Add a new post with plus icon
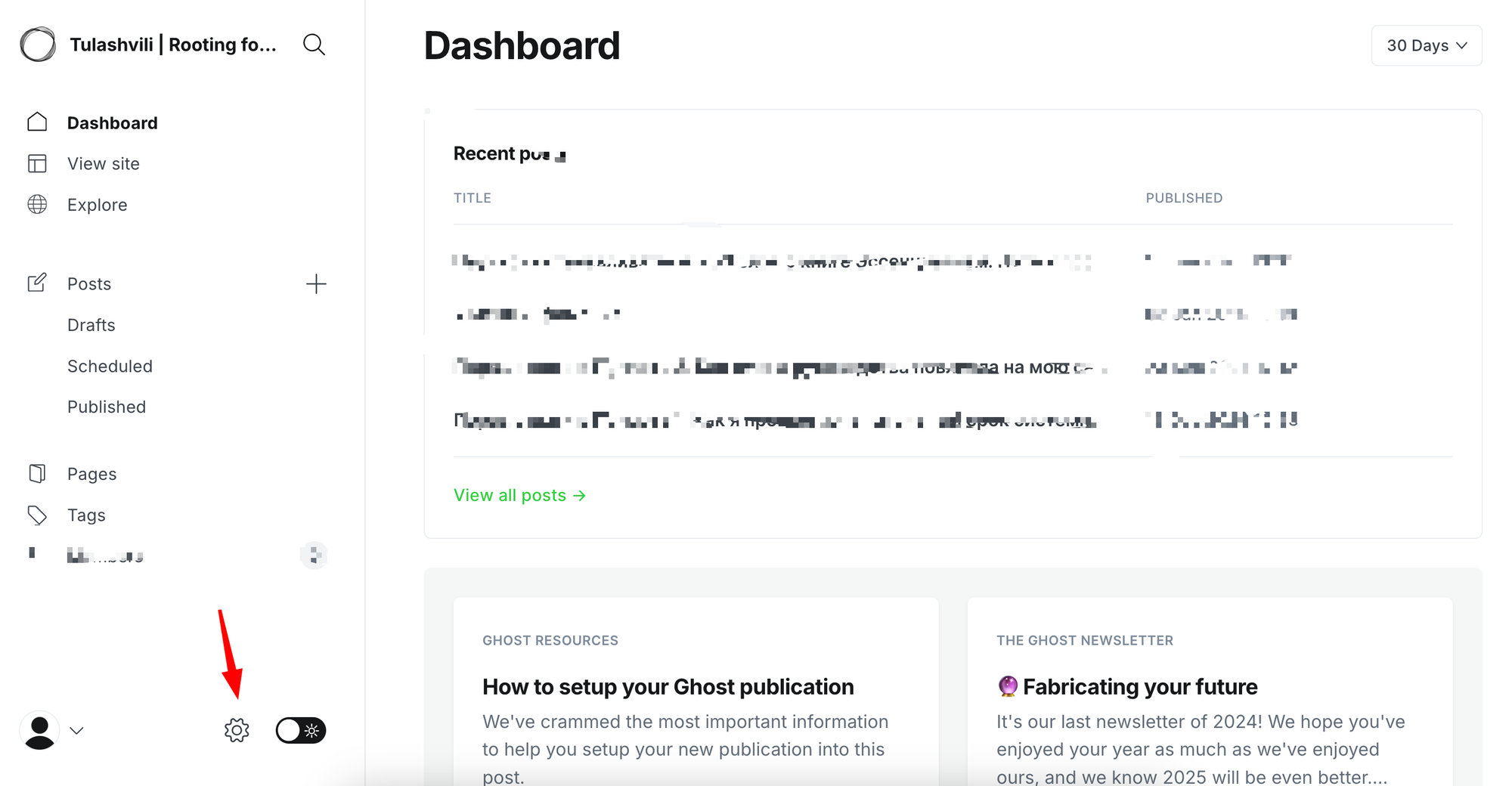This screenshot has height=786, width=1512. (x=316, y=284)
